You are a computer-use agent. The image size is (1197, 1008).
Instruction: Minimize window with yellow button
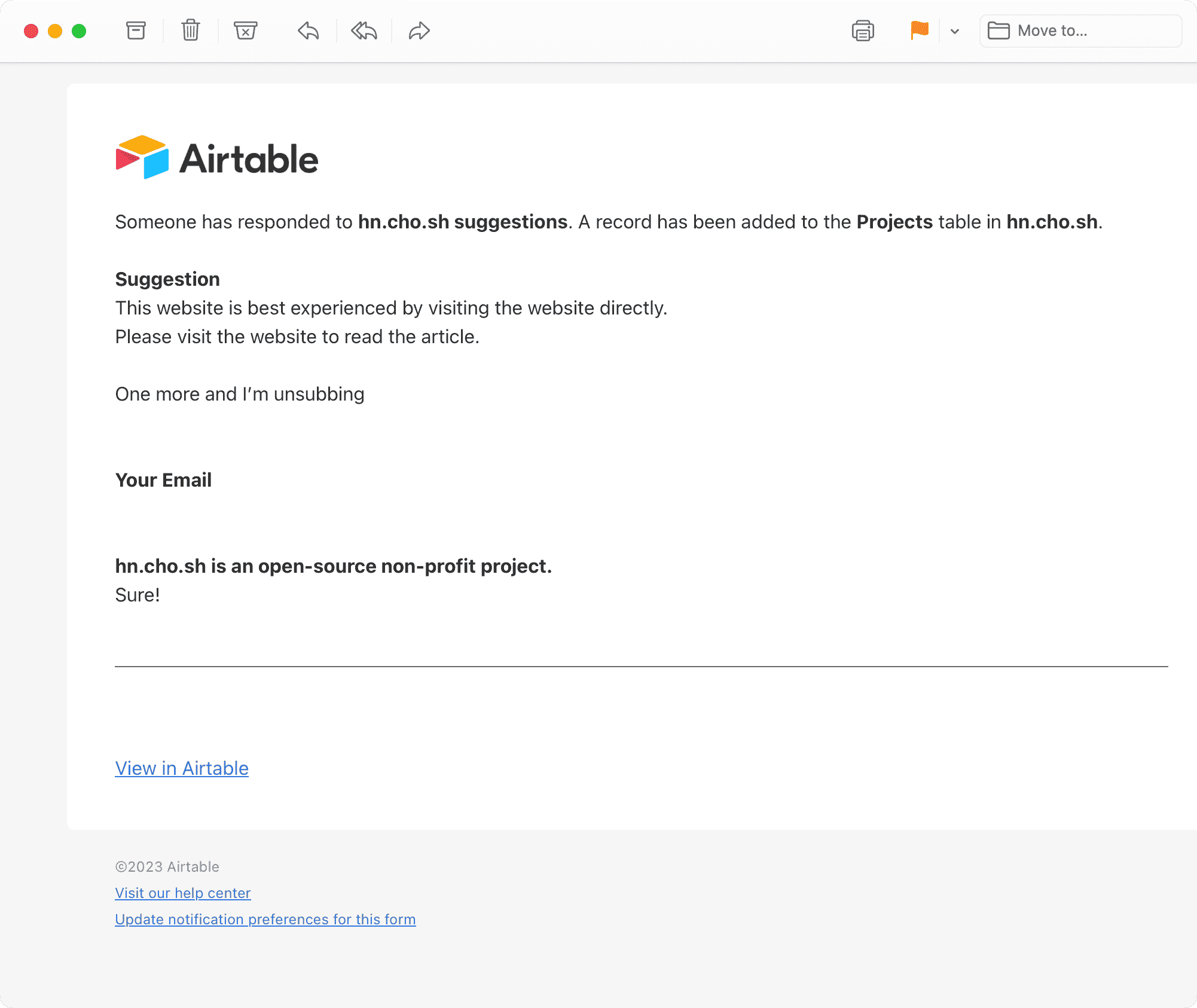tap(55, 31)
